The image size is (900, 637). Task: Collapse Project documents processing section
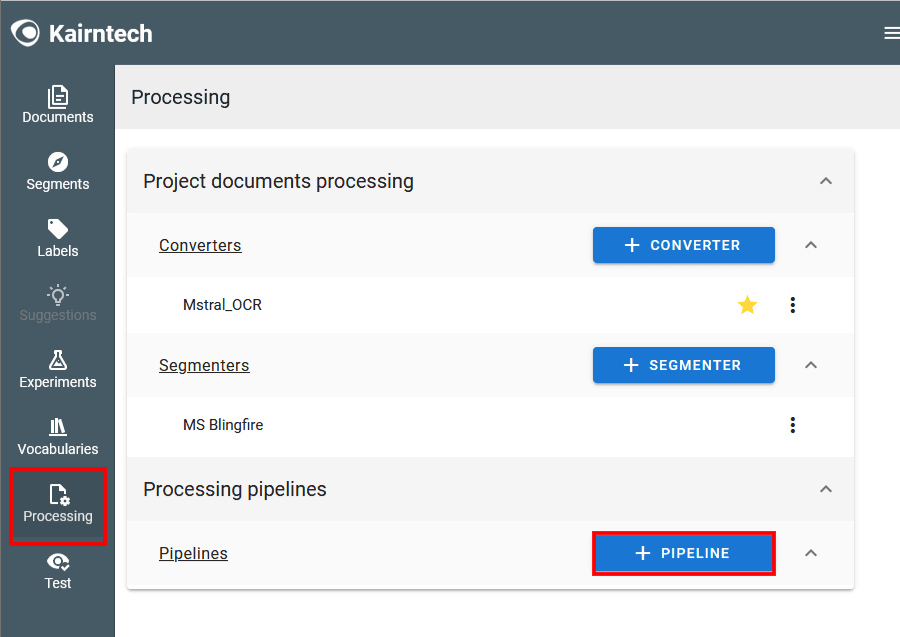(x=826, y=181)
